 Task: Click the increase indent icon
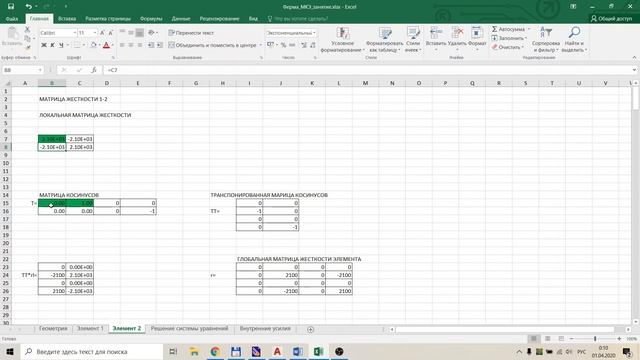click(x=160, y=45)
